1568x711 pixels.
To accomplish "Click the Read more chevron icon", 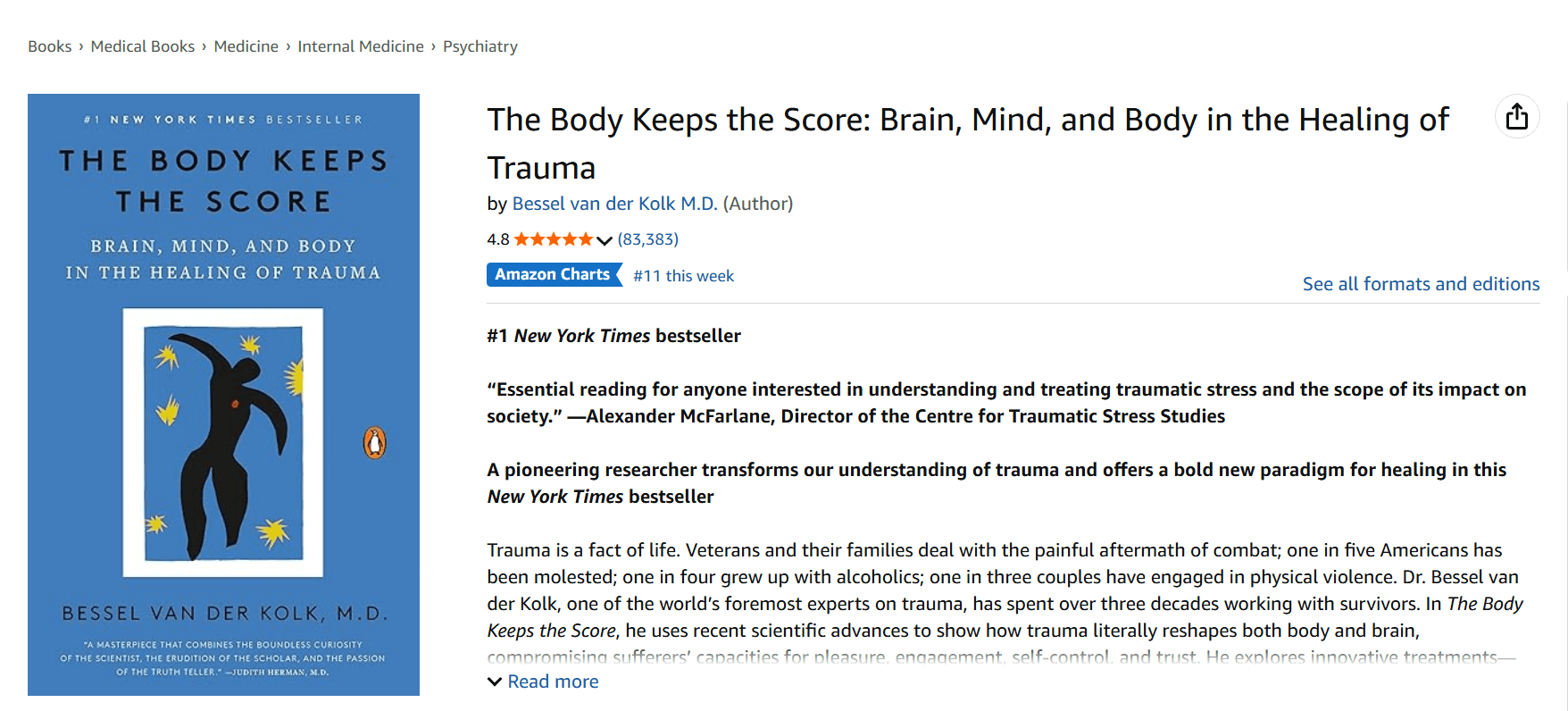I will [x=494, y=681].
